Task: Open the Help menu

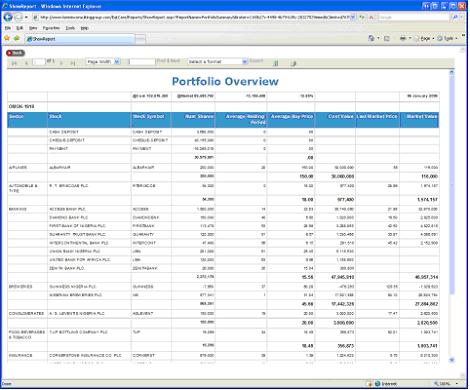Action: tap(84, 28)
